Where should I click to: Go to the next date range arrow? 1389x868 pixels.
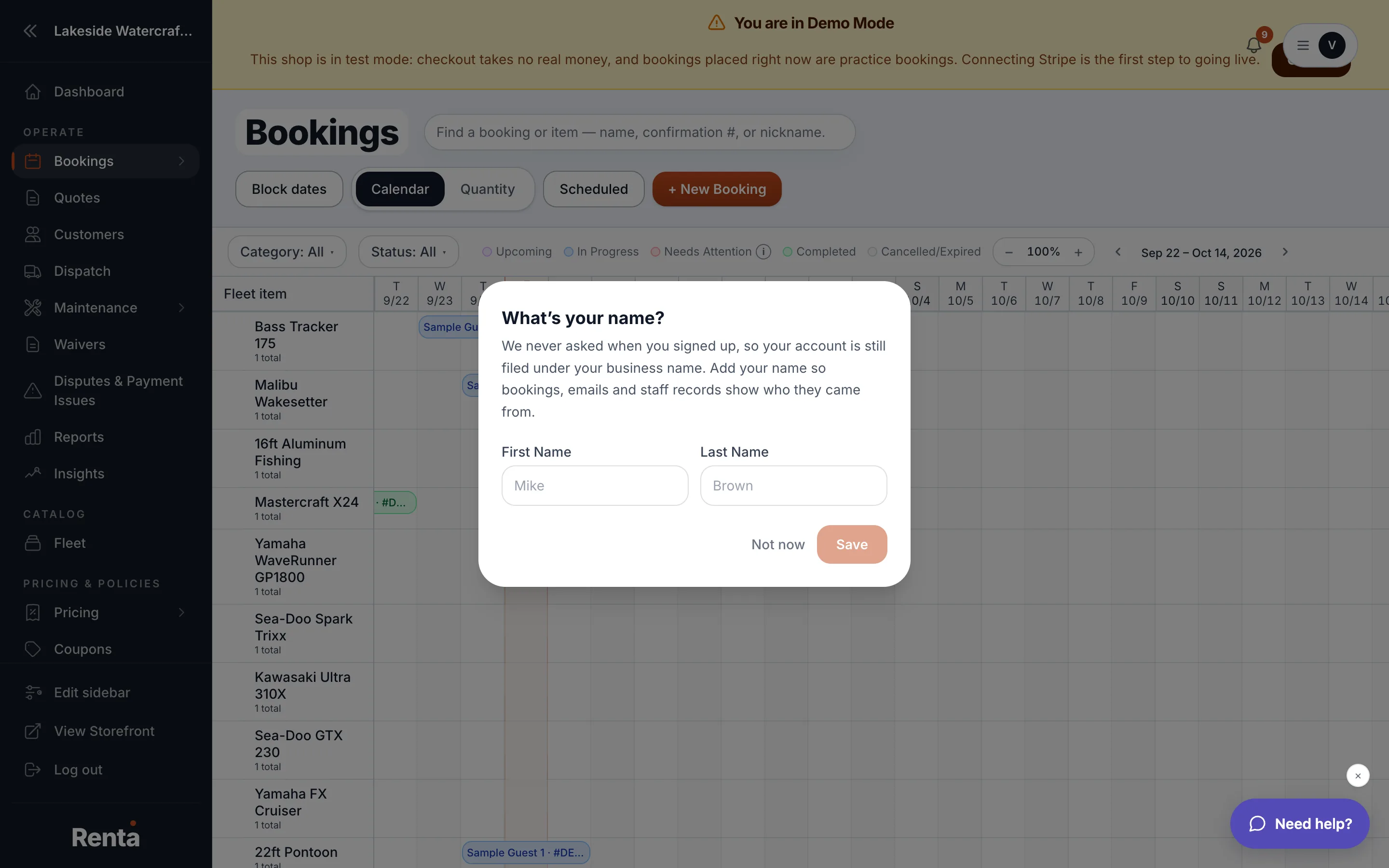1285,252
